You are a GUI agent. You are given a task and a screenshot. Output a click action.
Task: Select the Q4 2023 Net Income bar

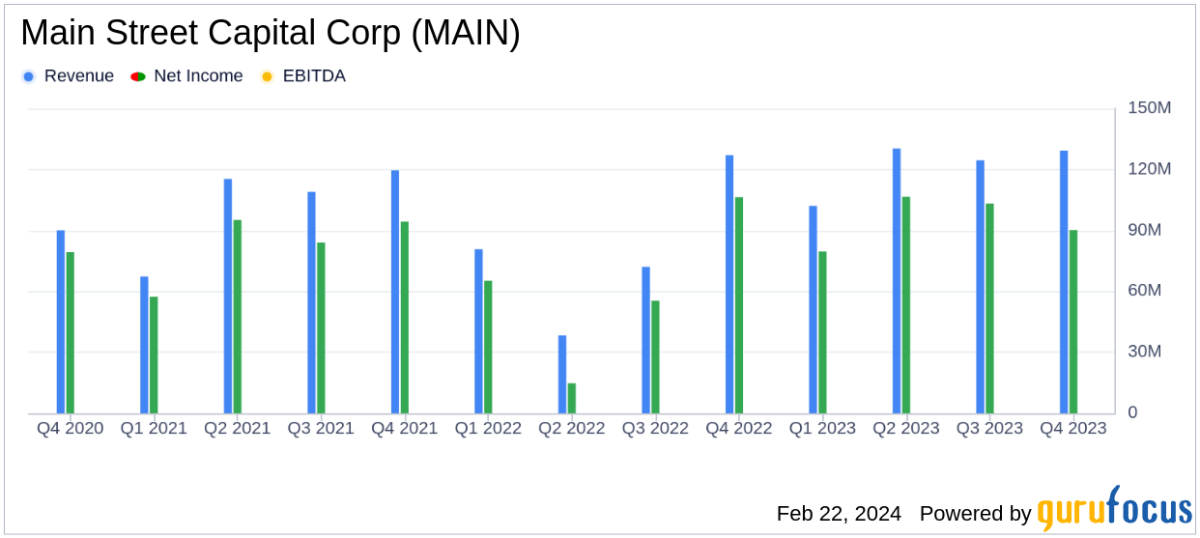click(x=1073, y=322)
